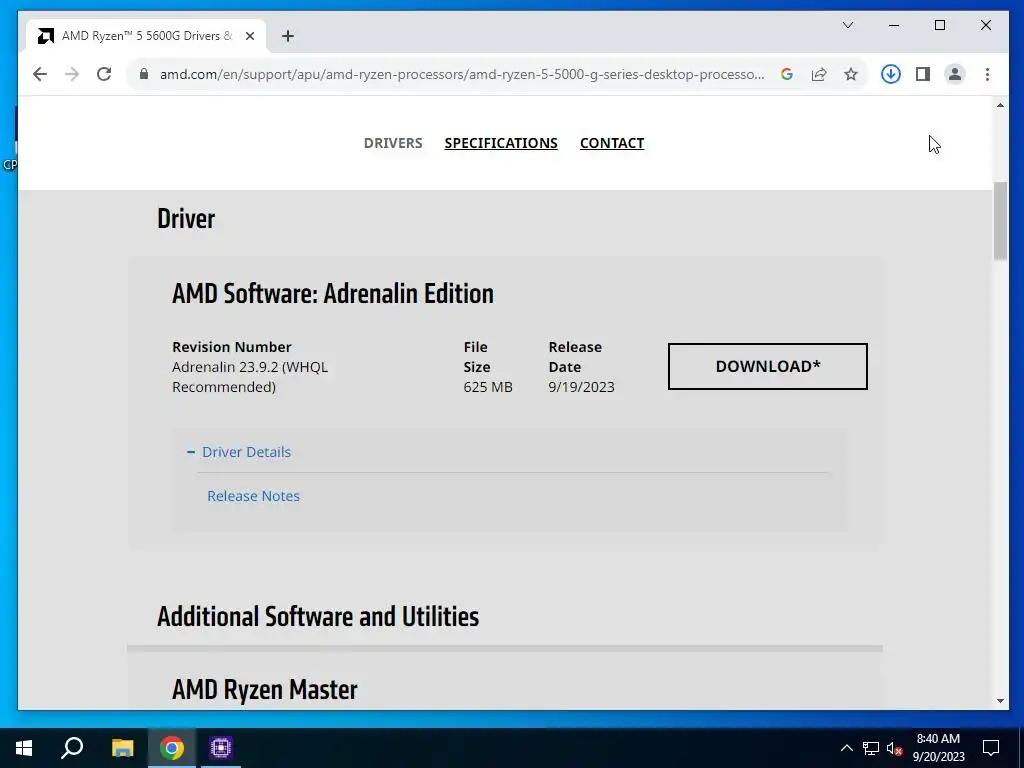Screen dimensions: 1024x768
Task: Go forward in browser history
Action: coord(72,74)
